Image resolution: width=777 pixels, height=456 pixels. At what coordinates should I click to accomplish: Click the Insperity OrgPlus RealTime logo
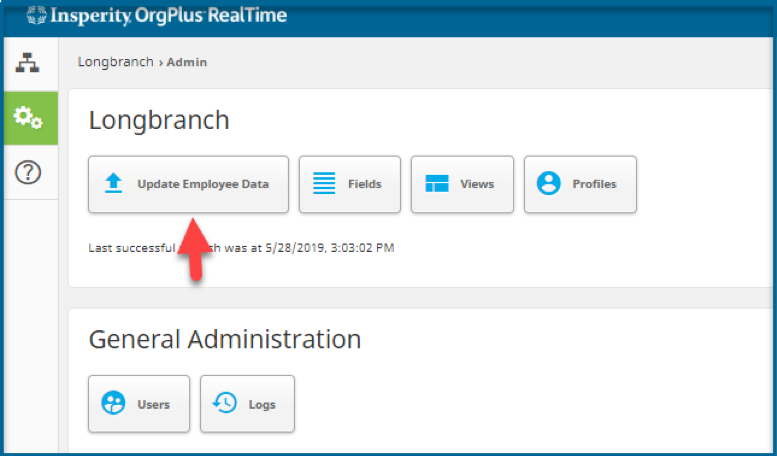157,15
